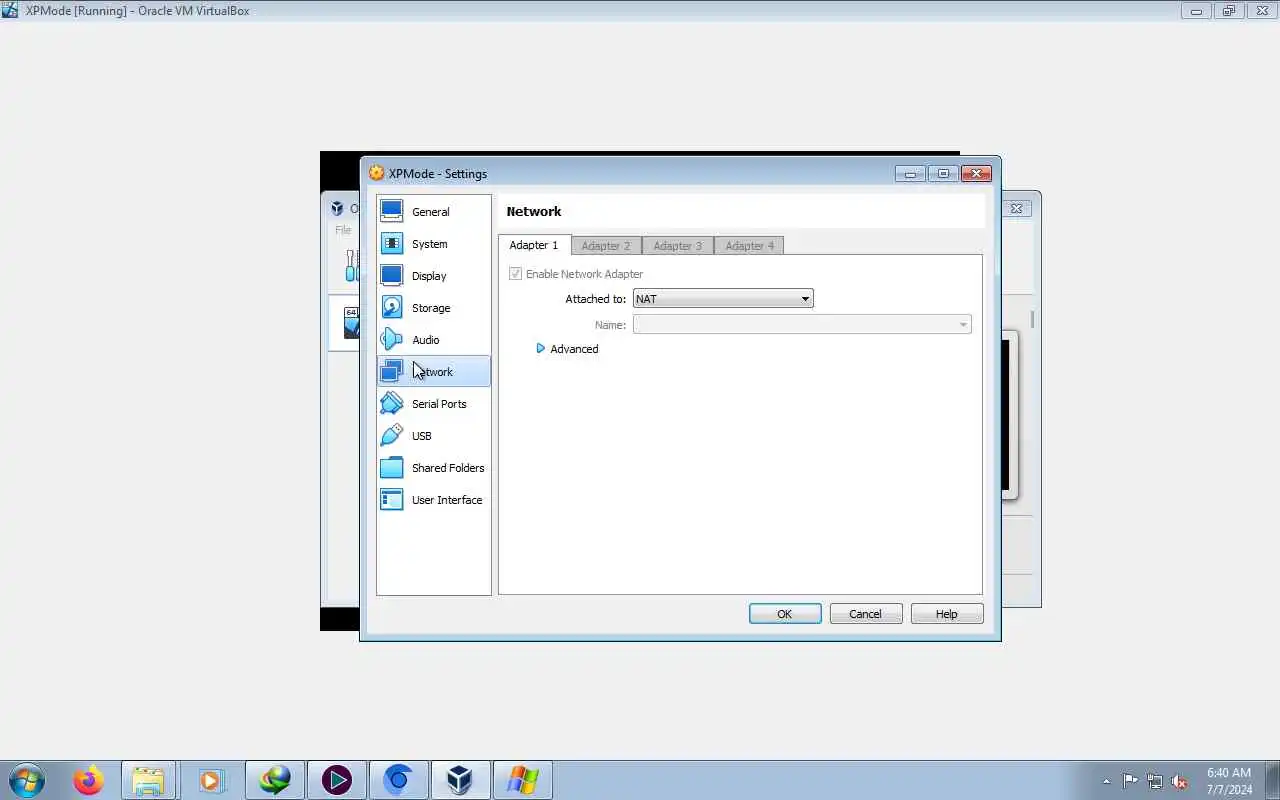
Task: Show hidden system tray icons
Action: 1106,781
